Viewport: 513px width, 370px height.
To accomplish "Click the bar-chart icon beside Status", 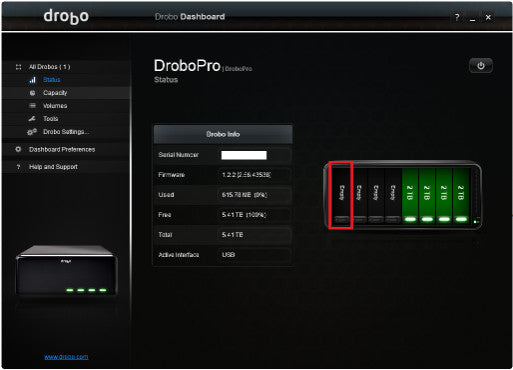I will [32, 80].
